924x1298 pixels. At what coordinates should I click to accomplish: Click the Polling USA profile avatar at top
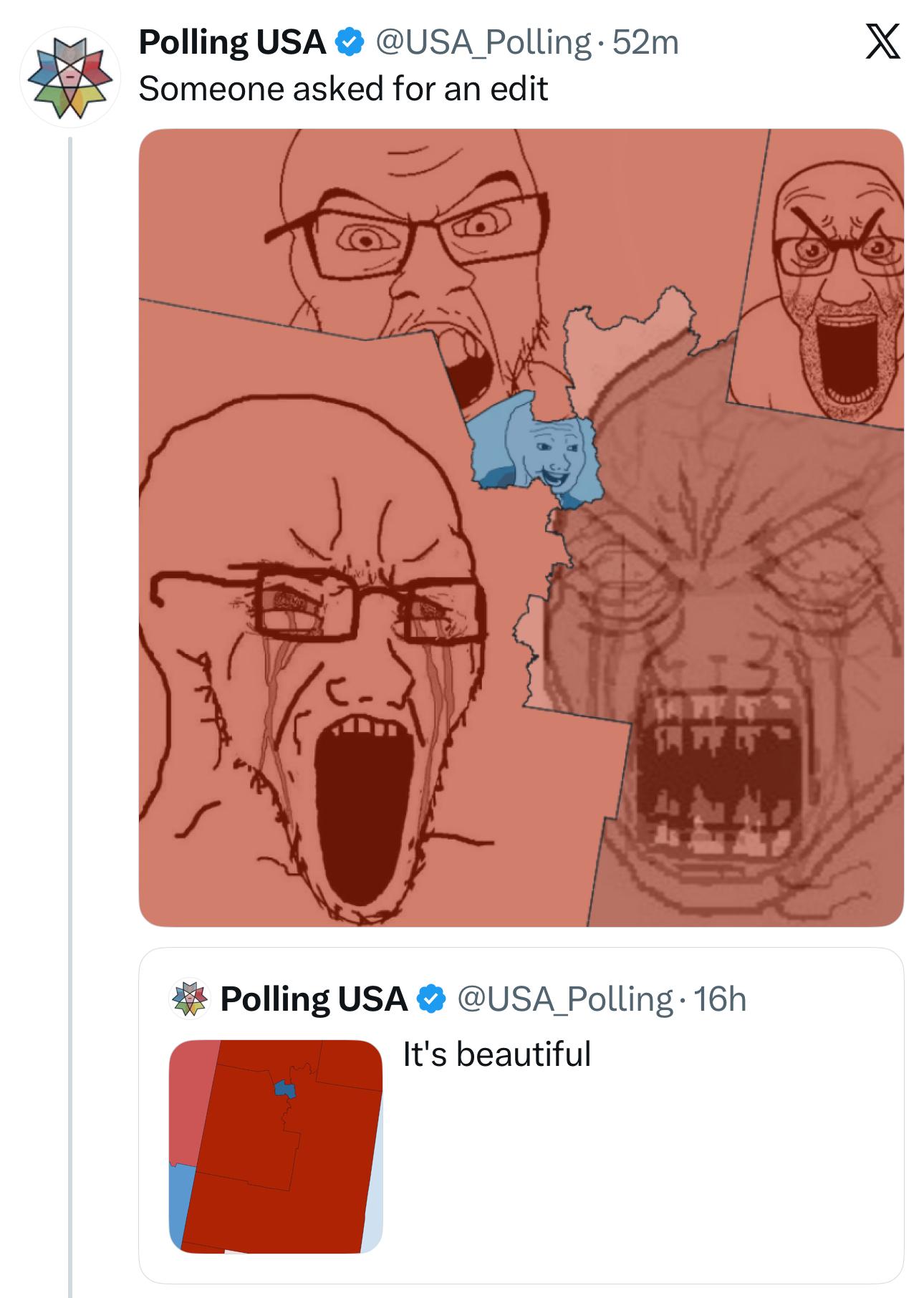[69, 77]
